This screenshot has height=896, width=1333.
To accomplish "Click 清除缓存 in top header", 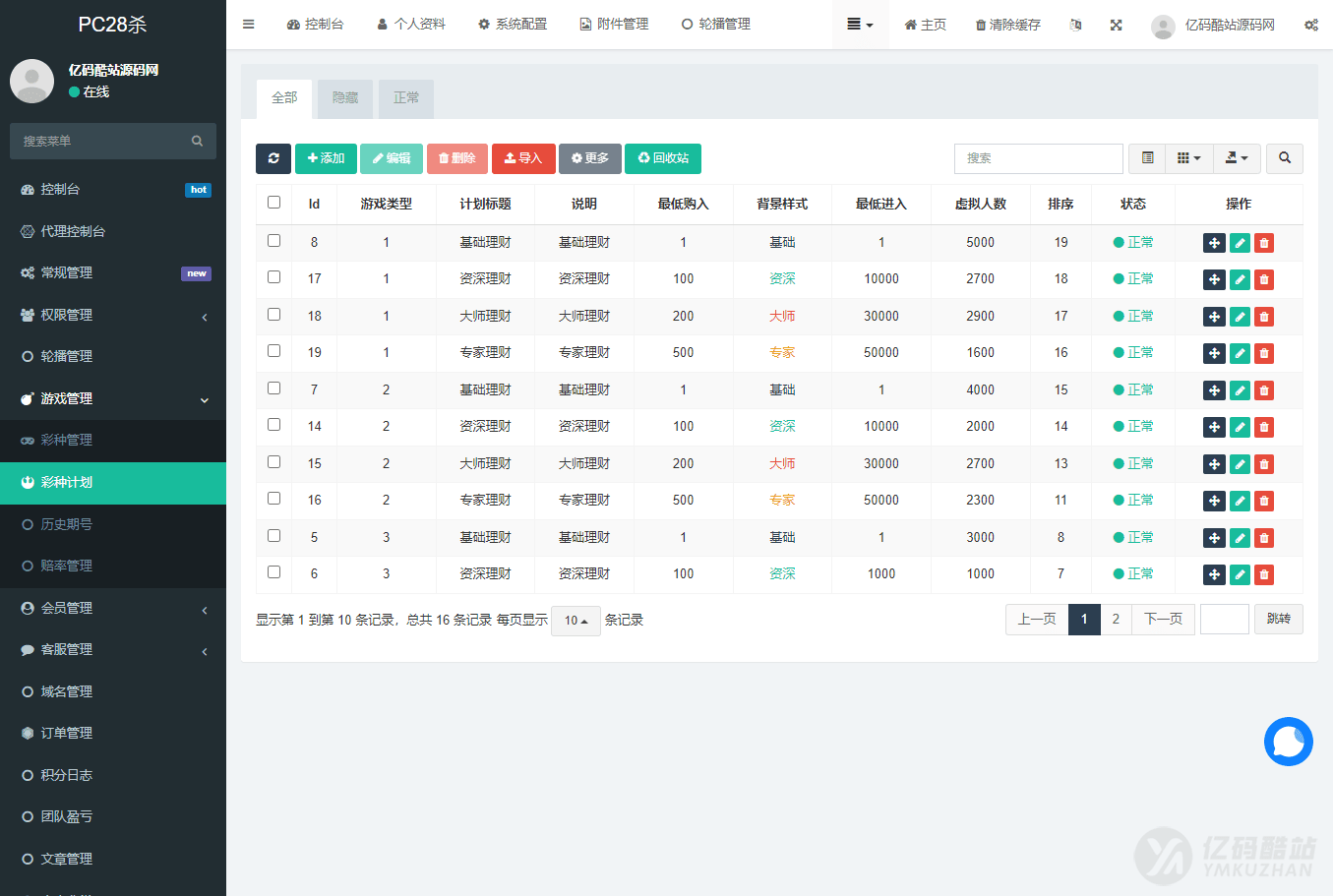I will (1007, 25).
